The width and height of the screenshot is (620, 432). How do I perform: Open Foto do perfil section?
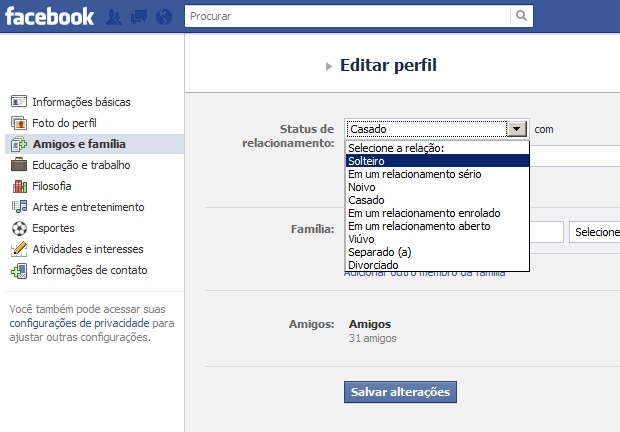pyautogui.click(x=64, y=123)
